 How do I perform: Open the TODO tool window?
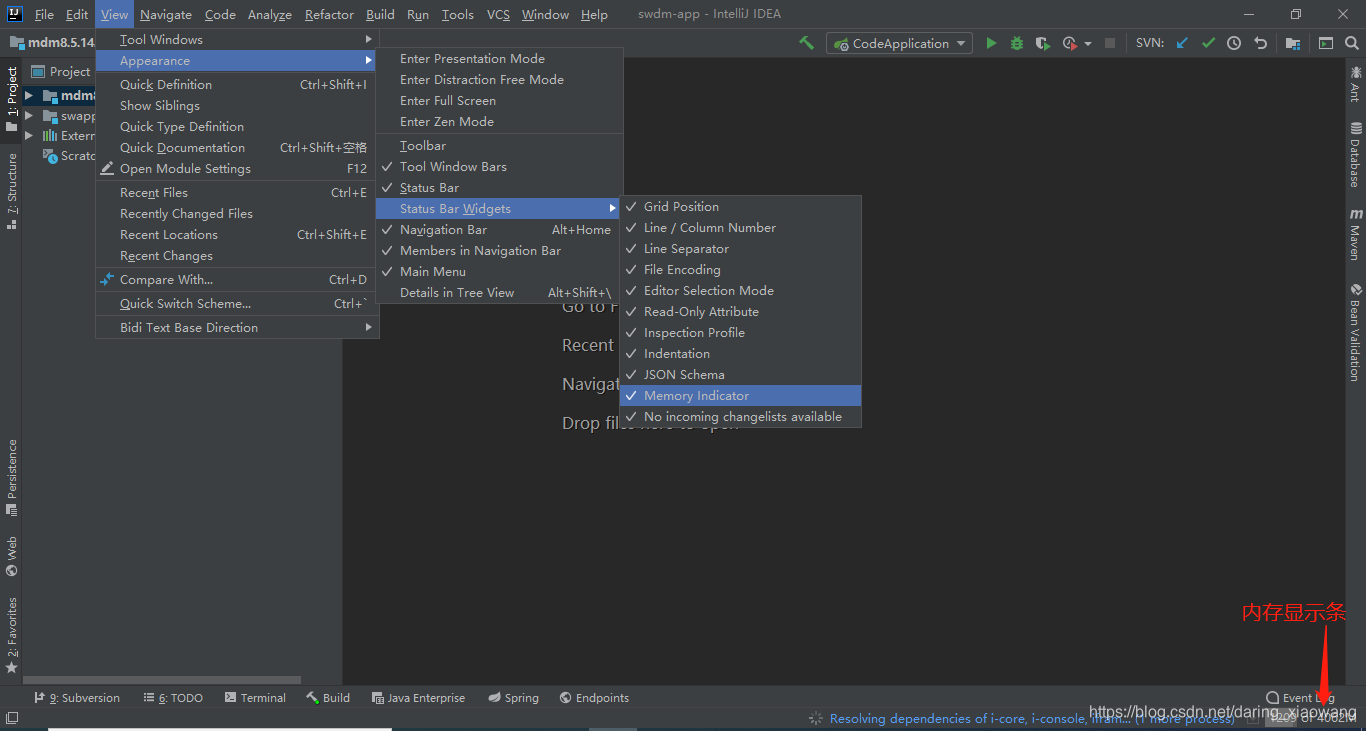173,698
